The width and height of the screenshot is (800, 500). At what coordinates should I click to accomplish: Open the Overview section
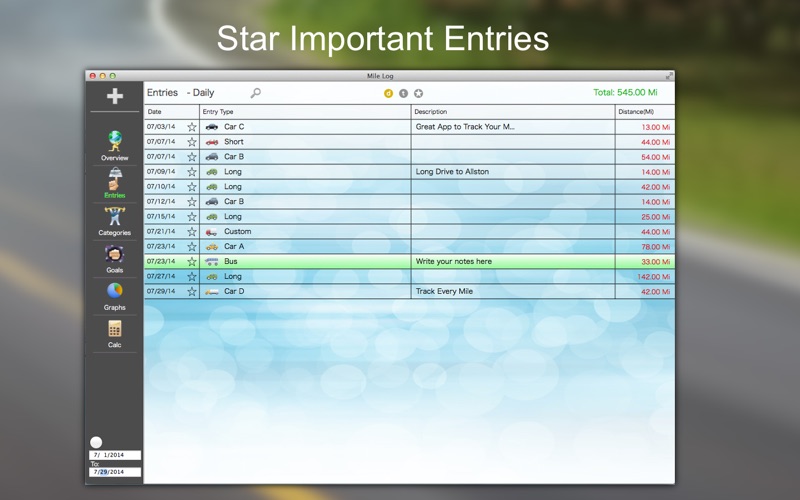coord(115,146)
